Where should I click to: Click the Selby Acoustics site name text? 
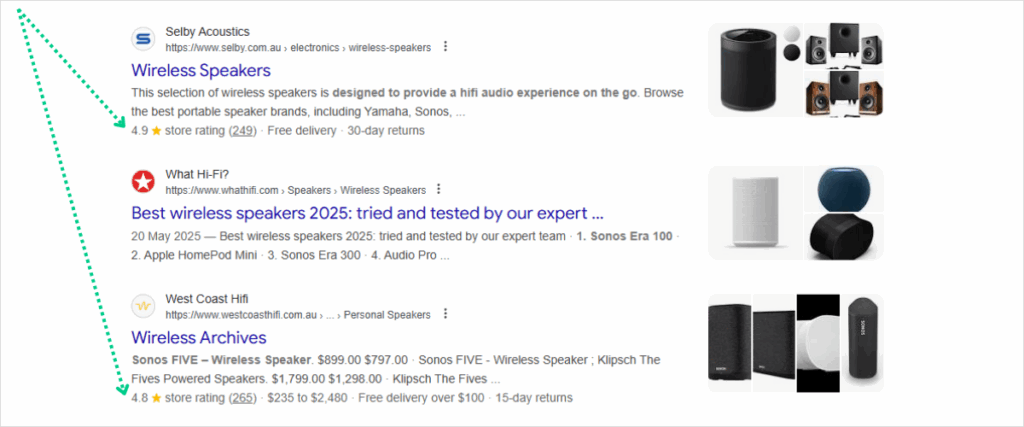(x=207, y=32)
